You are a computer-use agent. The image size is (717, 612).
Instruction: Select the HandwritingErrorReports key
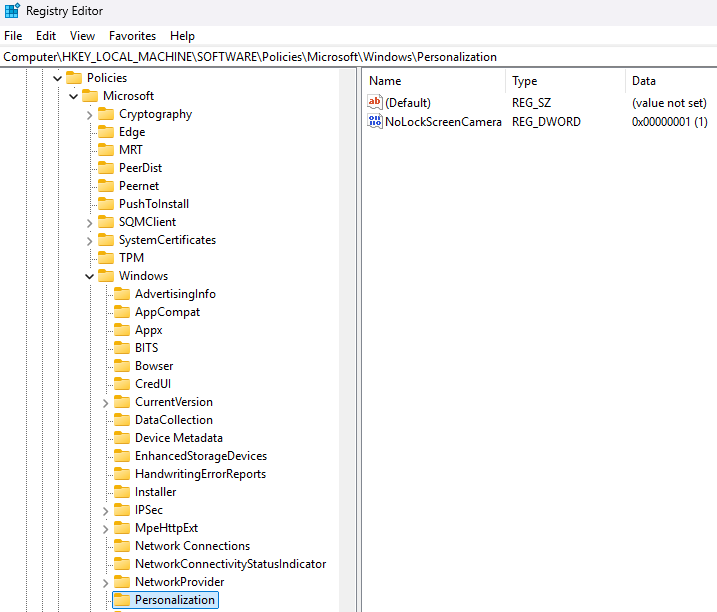tap(200, 473)
